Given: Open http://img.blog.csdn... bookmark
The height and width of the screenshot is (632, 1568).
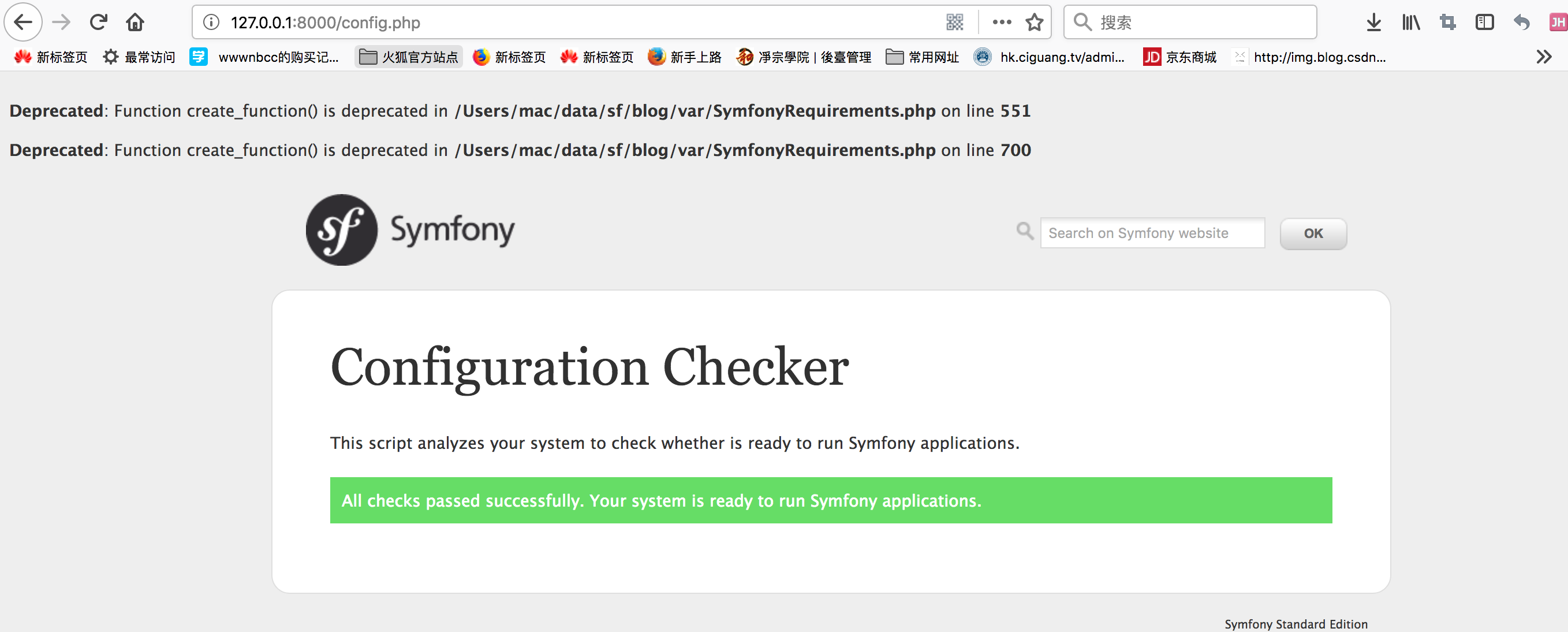Looking at the screenshot, I should coord(1309,57).
